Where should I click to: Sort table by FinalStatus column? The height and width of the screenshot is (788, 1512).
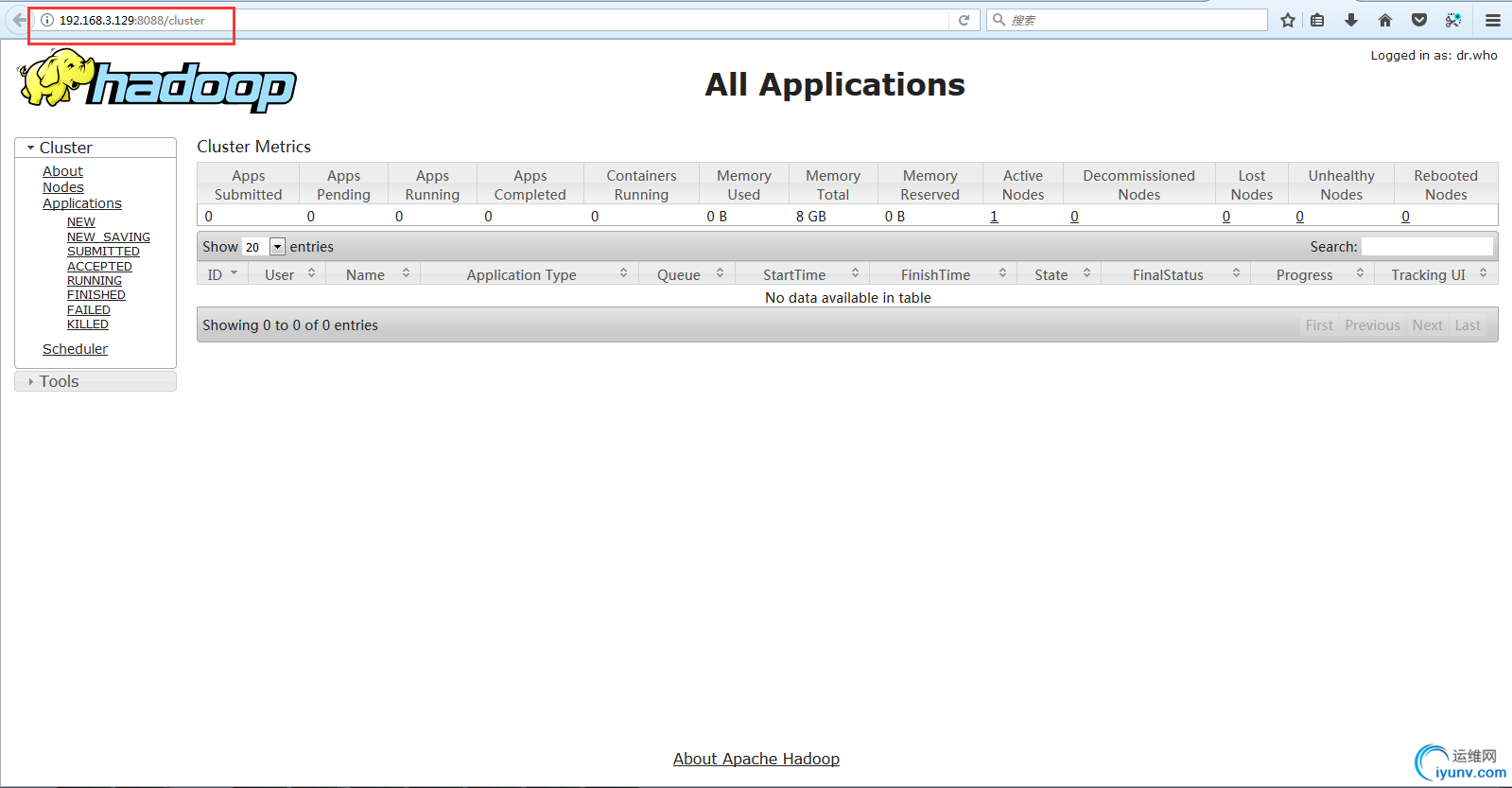coord(1176,274)
